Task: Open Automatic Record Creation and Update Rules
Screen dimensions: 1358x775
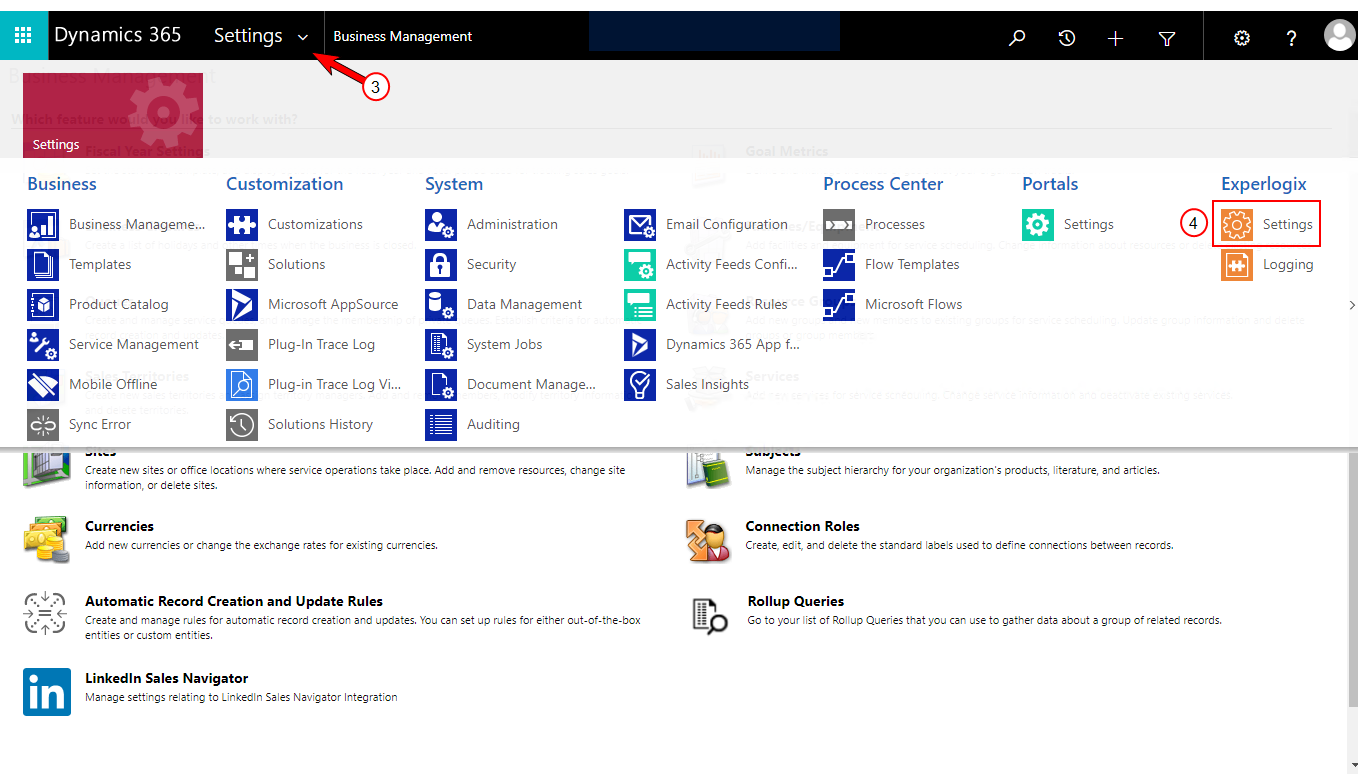Action: (x=234, y=601)
